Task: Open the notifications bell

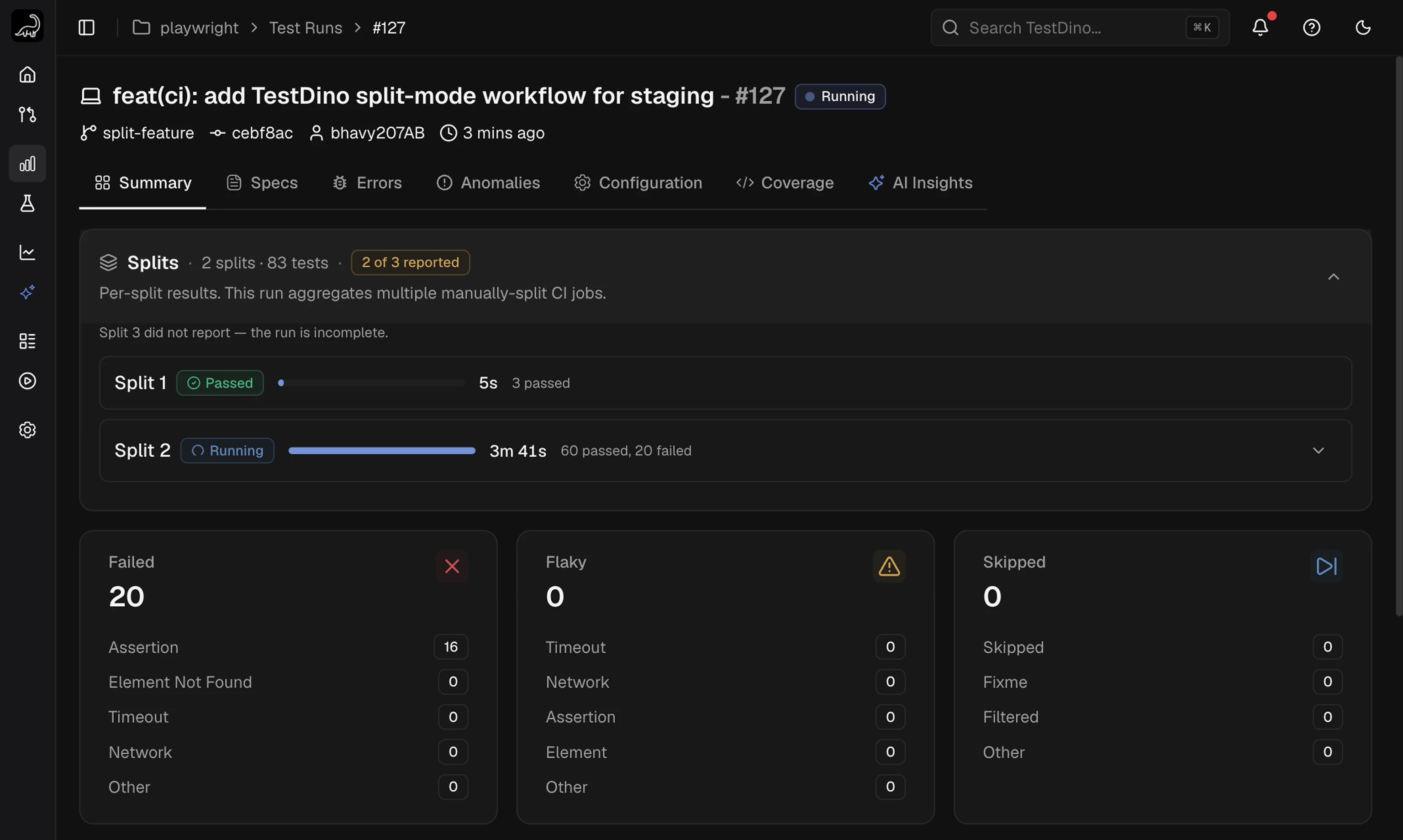Action: [x=1260, y=27]
